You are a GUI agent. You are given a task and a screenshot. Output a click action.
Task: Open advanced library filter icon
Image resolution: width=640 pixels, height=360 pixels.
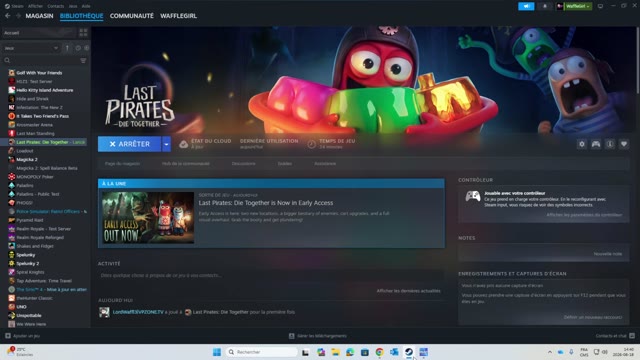[83, 60]
